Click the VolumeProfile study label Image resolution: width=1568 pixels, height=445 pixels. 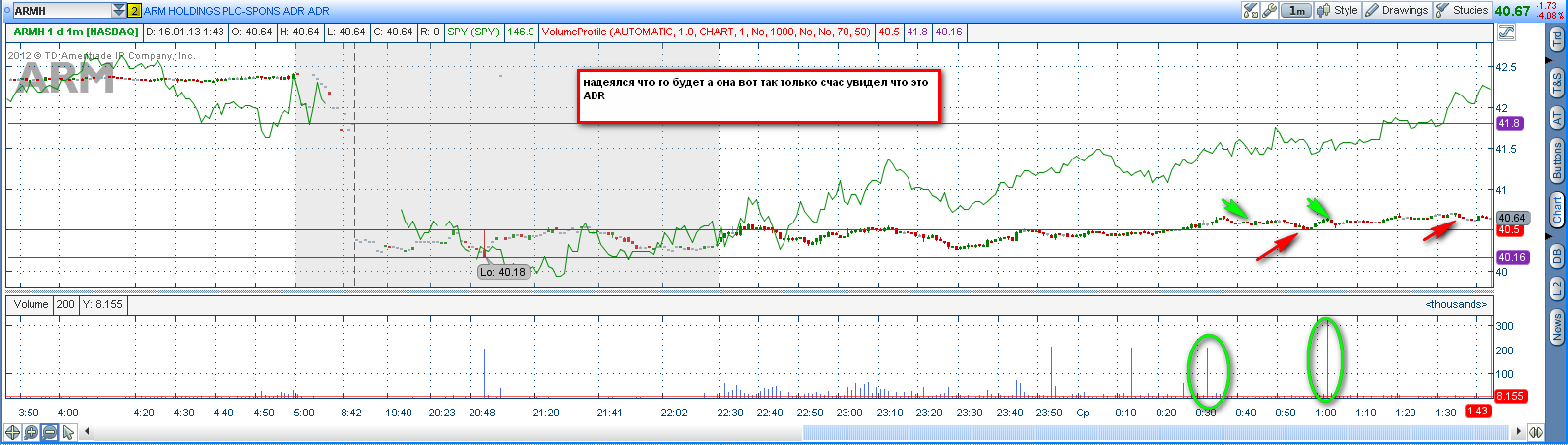tap(706, 32)
